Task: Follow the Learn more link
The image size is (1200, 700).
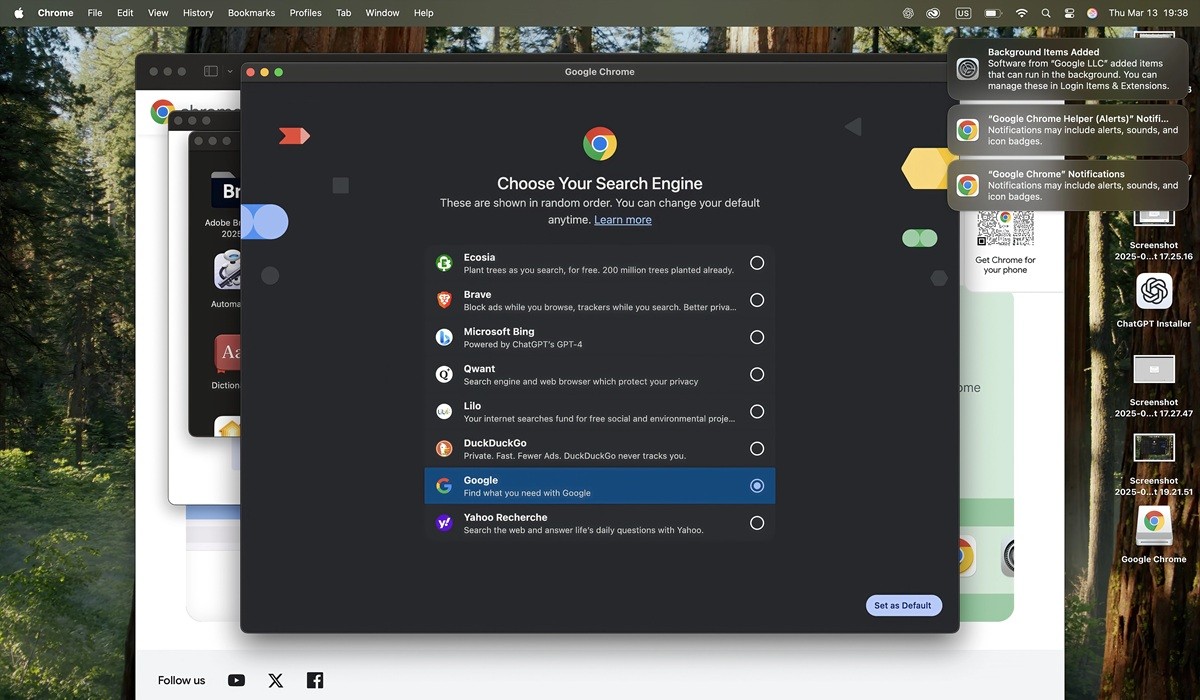Action: click(622, 220)
